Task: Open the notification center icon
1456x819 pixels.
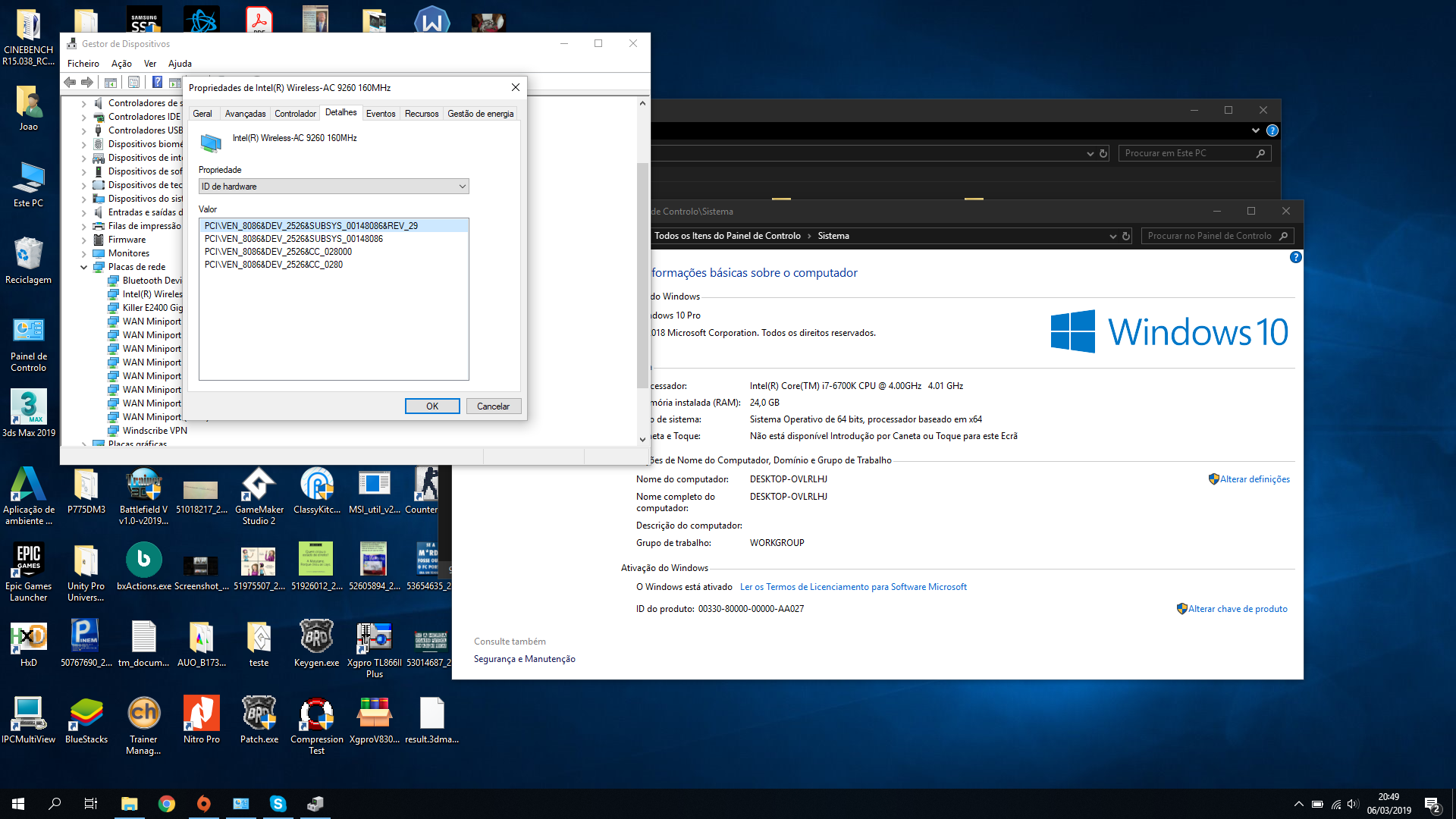Action: (x=1432, y=805)
